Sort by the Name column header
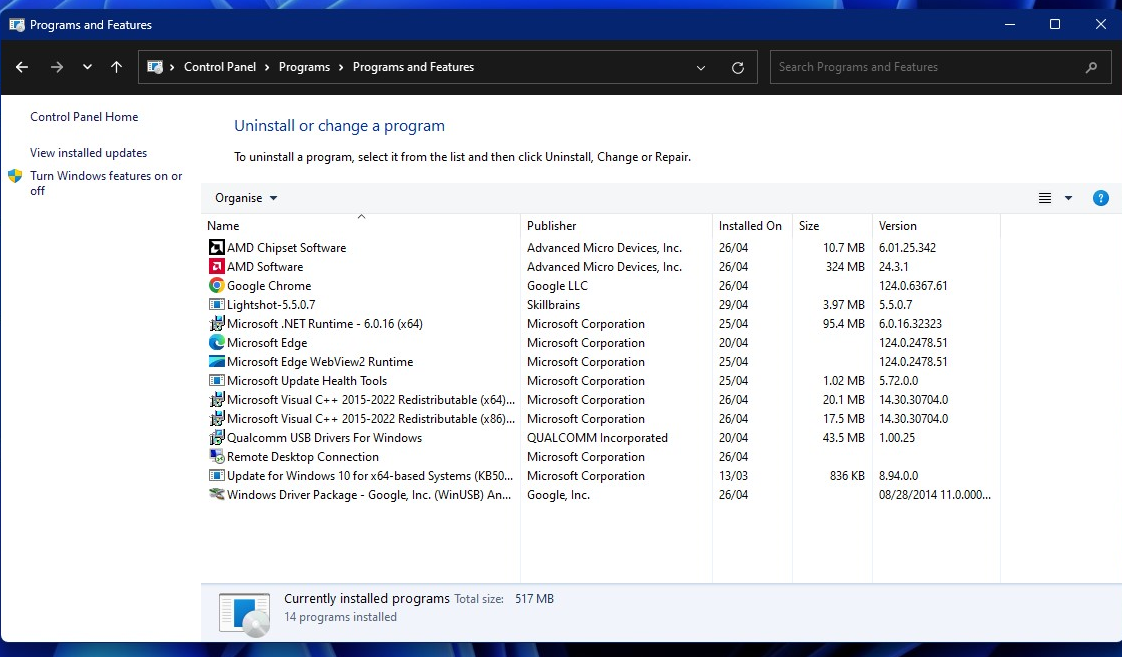This screenshot has height=657, width=1122. tap(361, 225)
